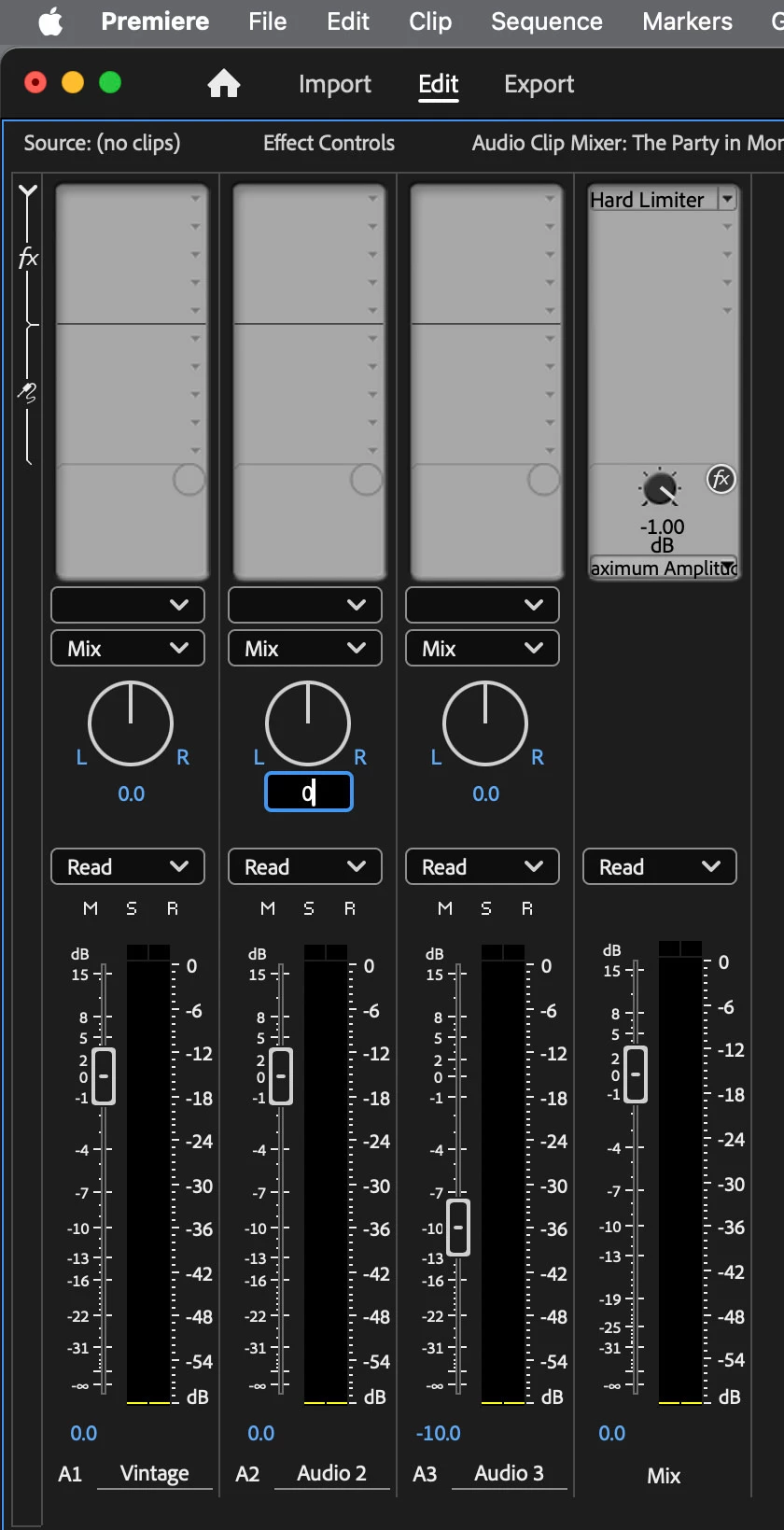The height and width of the screenshot is (1530, 784).
Task: Open Mix track Read automation dropdown
Action: pos(660,866)
